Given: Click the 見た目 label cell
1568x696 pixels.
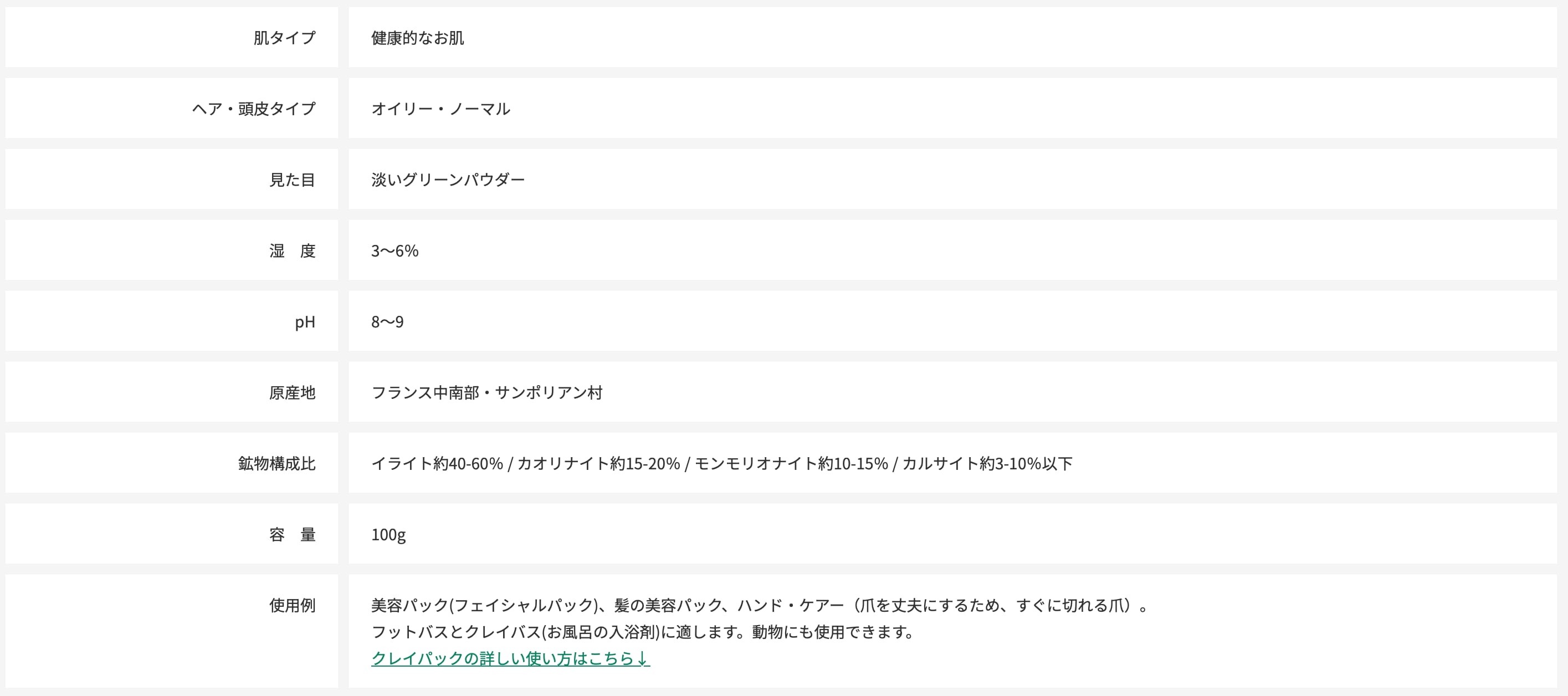Looking at the screenshot, I should point(292,180).
